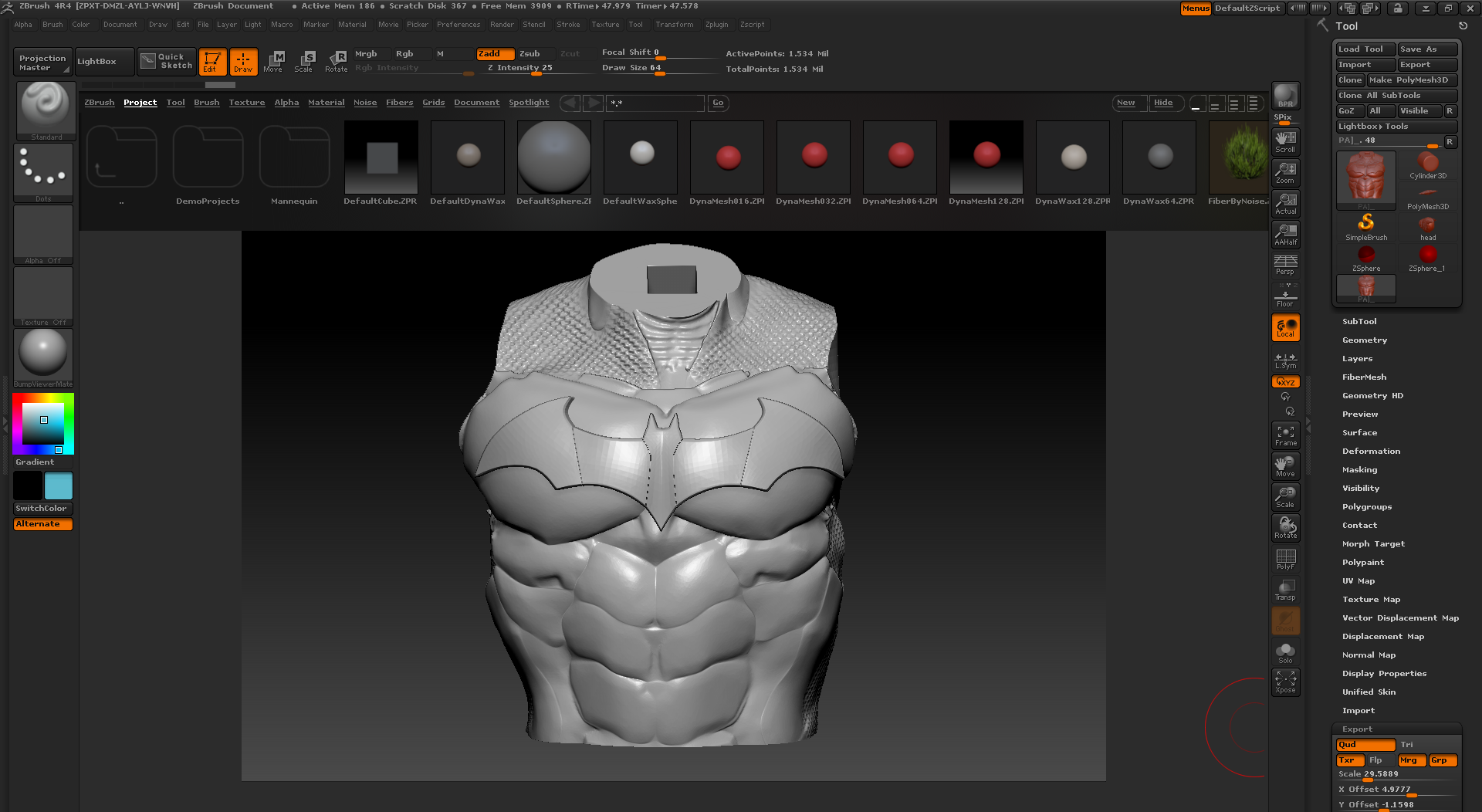Screen dimensions: 1482x812
Task: Select the PolyMesh3D tool icon
Action: pos(1428,196)
